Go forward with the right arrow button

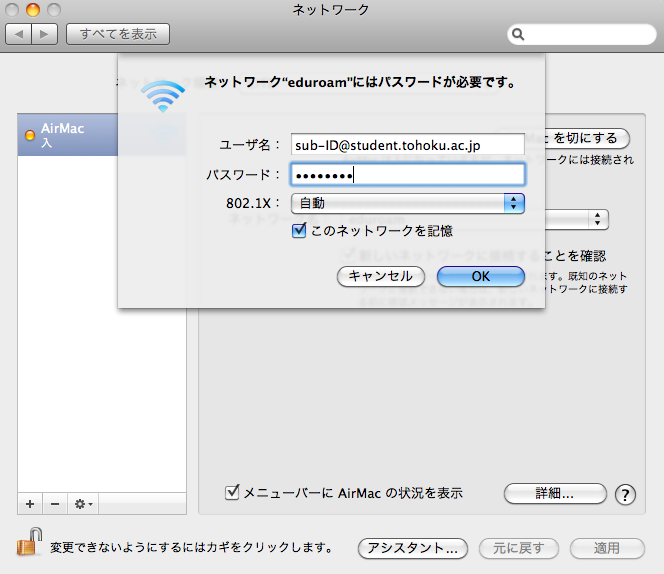45,34
